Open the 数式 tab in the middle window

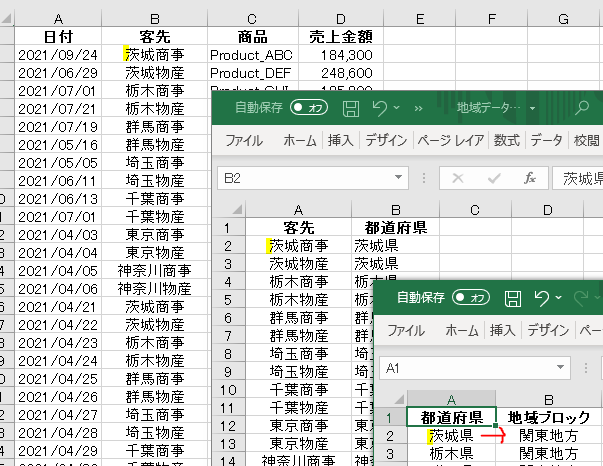(x=506, y=140)
